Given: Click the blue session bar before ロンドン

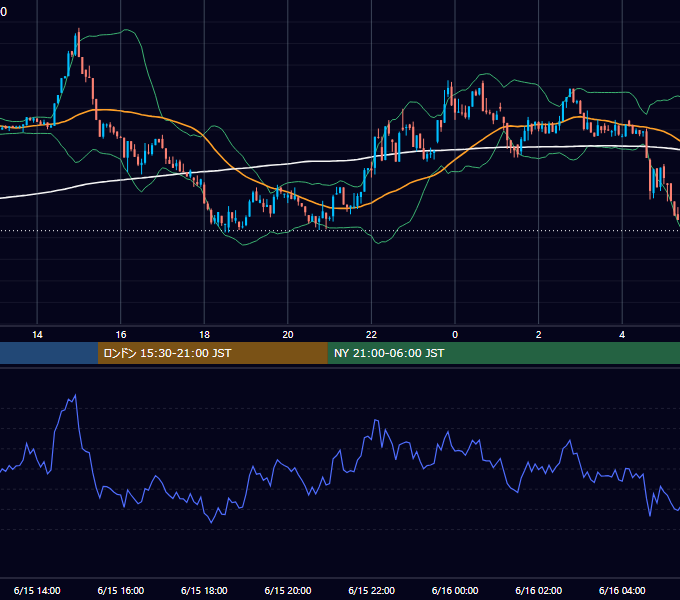Looking at the screenshot, I should tap(49, 353).
